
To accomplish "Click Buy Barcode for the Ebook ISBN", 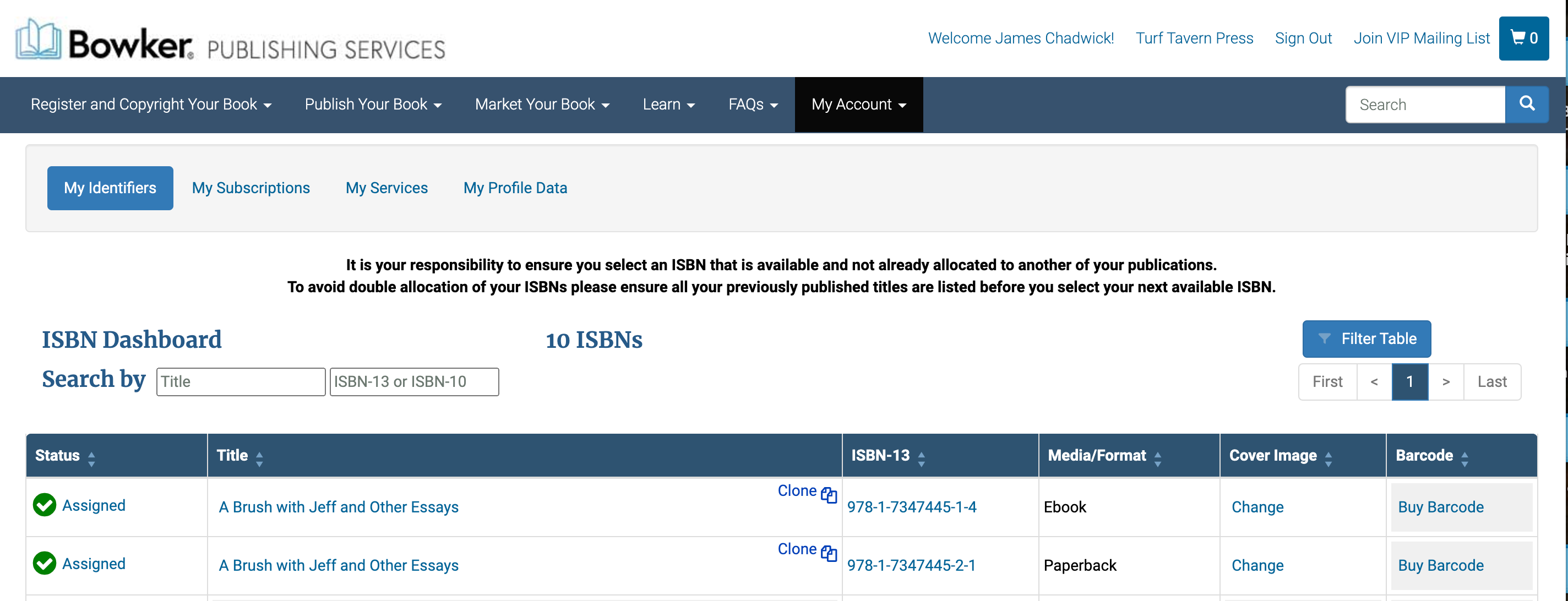I will pos(1440,507).
